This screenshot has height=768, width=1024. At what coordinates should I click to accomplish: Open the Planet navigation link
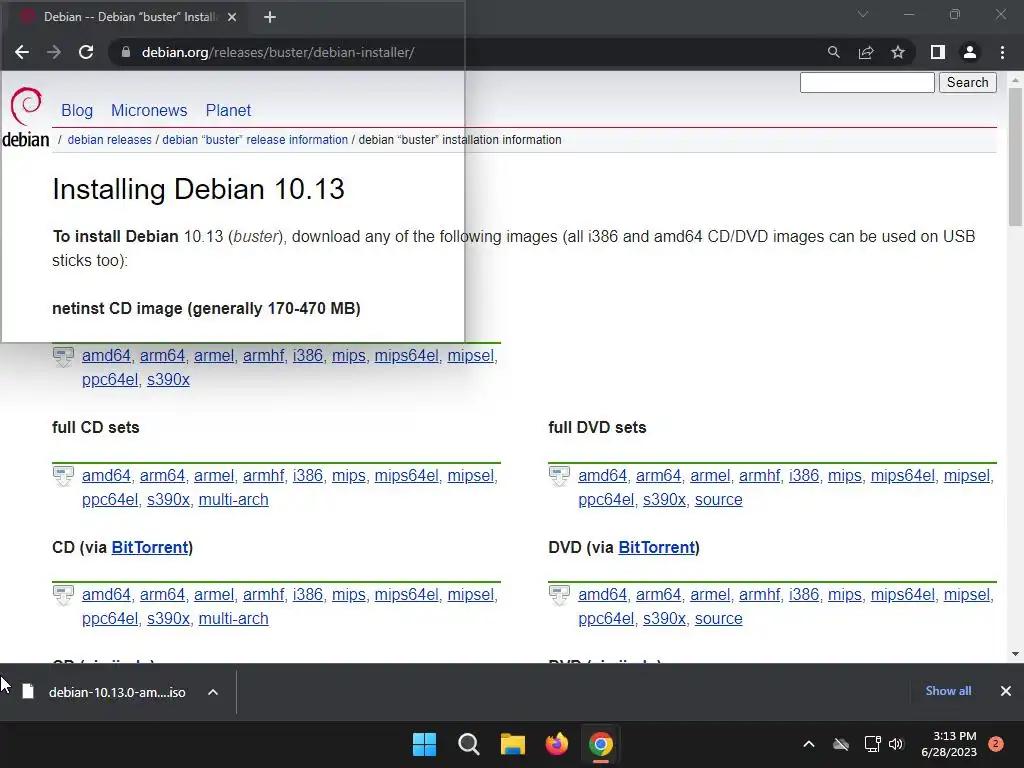pyautogui.click(x=228, y=110)
